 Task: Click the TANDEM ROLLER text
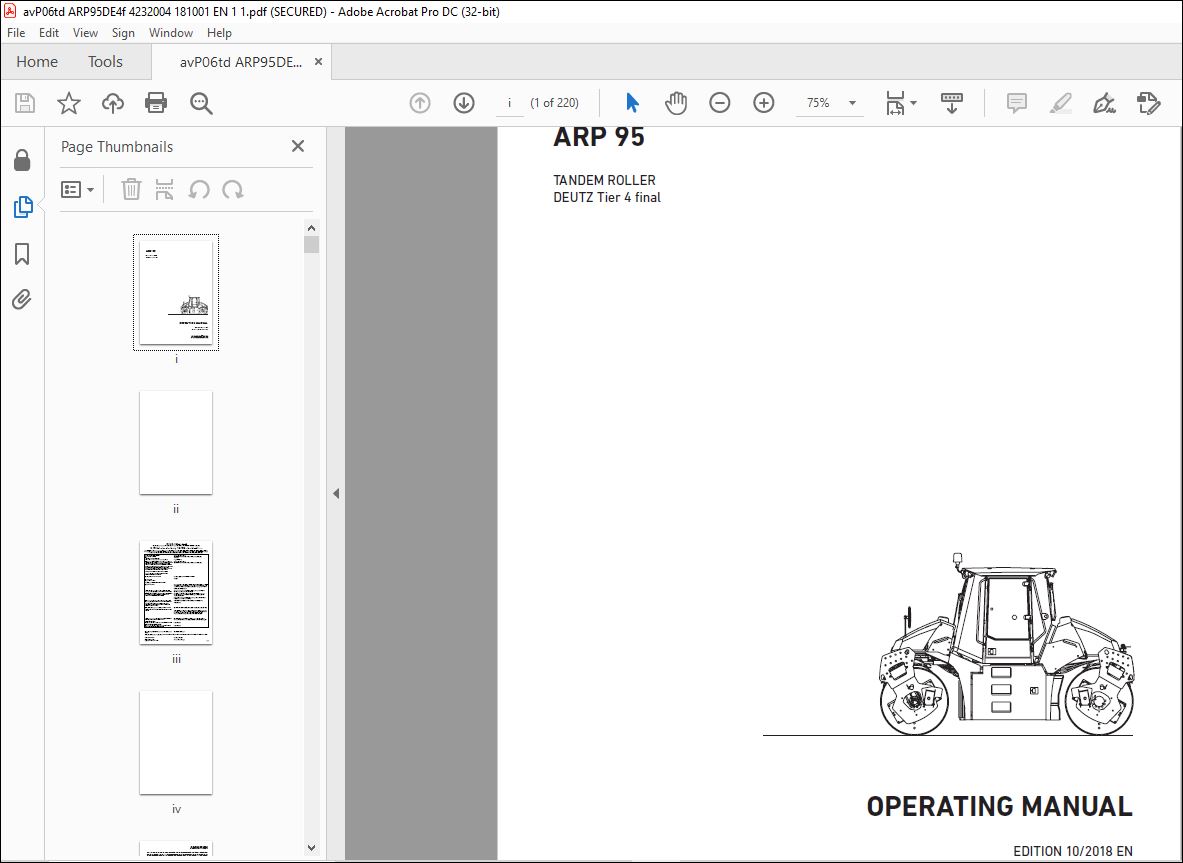point(604,180)
